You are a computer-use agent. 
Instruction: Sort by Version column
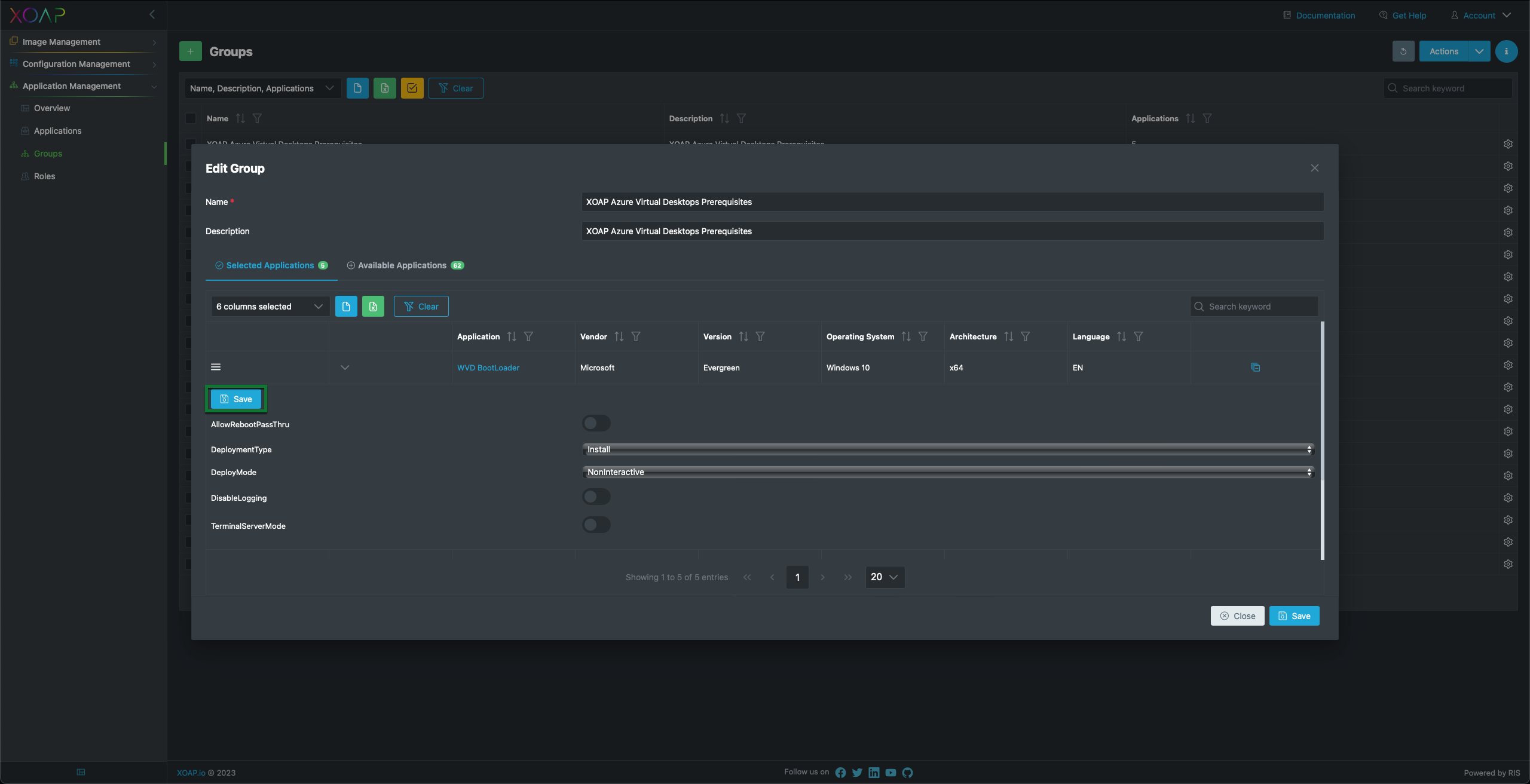[743, 336]
